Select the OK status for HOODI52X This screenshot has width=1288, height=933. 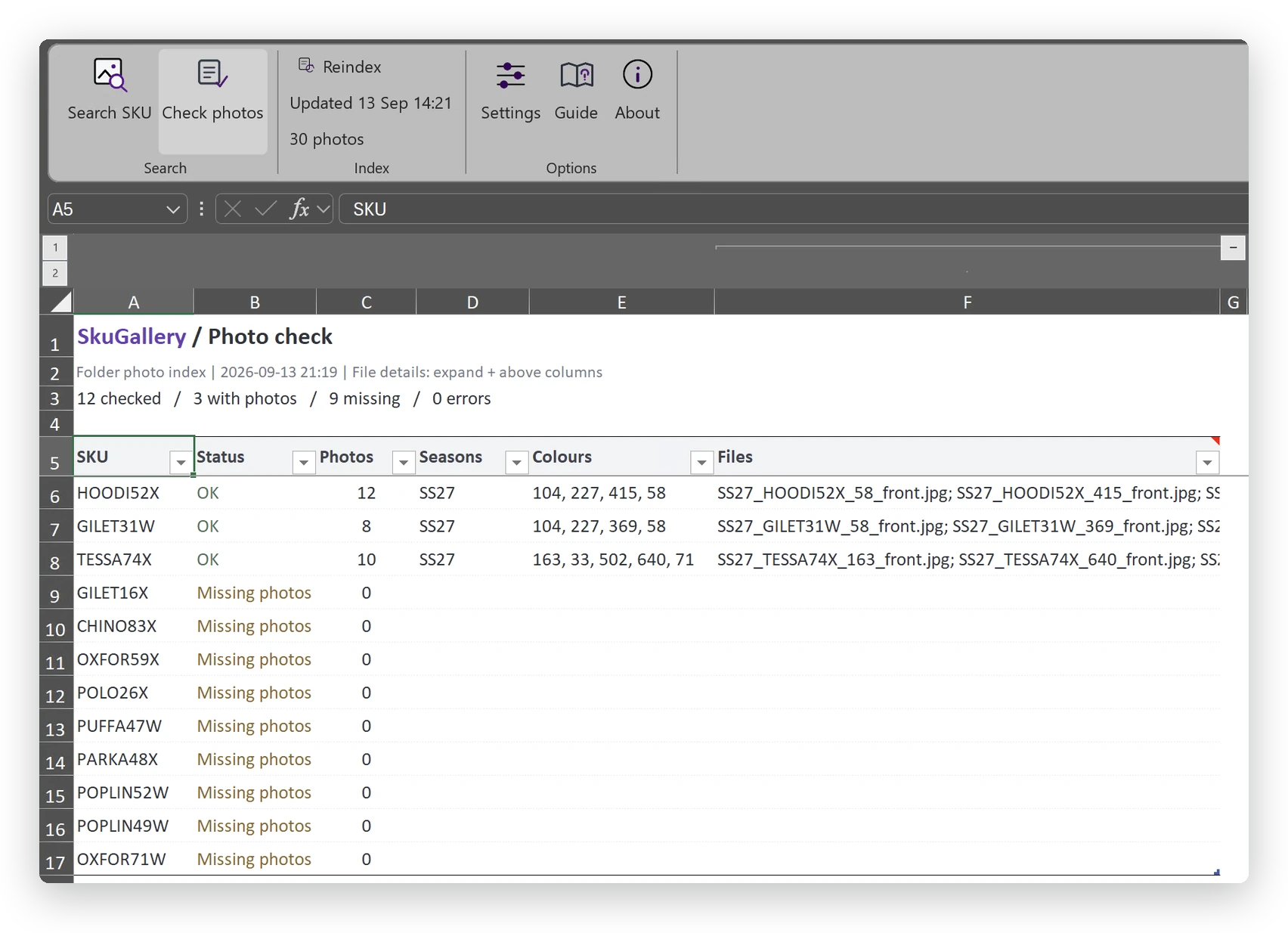click(x=255, y=493)
